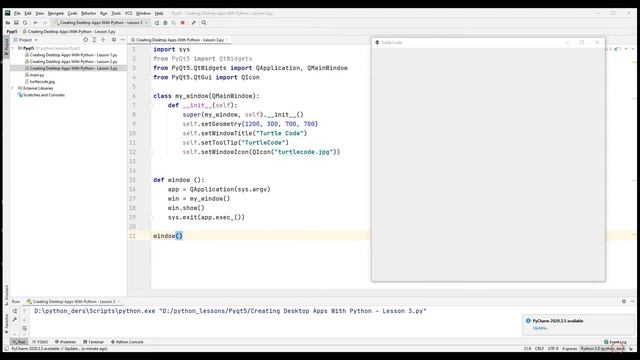Image resolution: width=640 pixels, height=360 pixels.
Task: Open Settings via the wrench toolbar icon
Action: click(x=193, y=23)
